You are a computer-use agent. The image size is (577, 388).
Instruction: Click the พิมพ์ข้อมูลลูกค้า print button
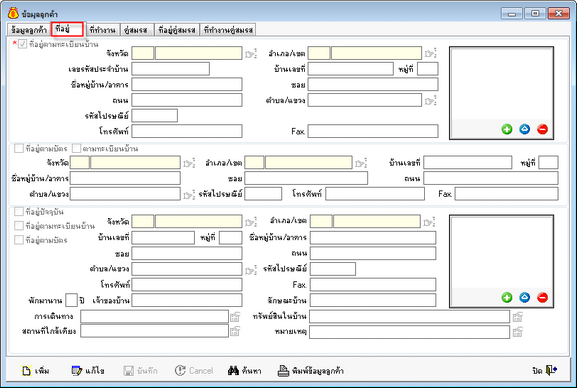[x=311, y=371]
